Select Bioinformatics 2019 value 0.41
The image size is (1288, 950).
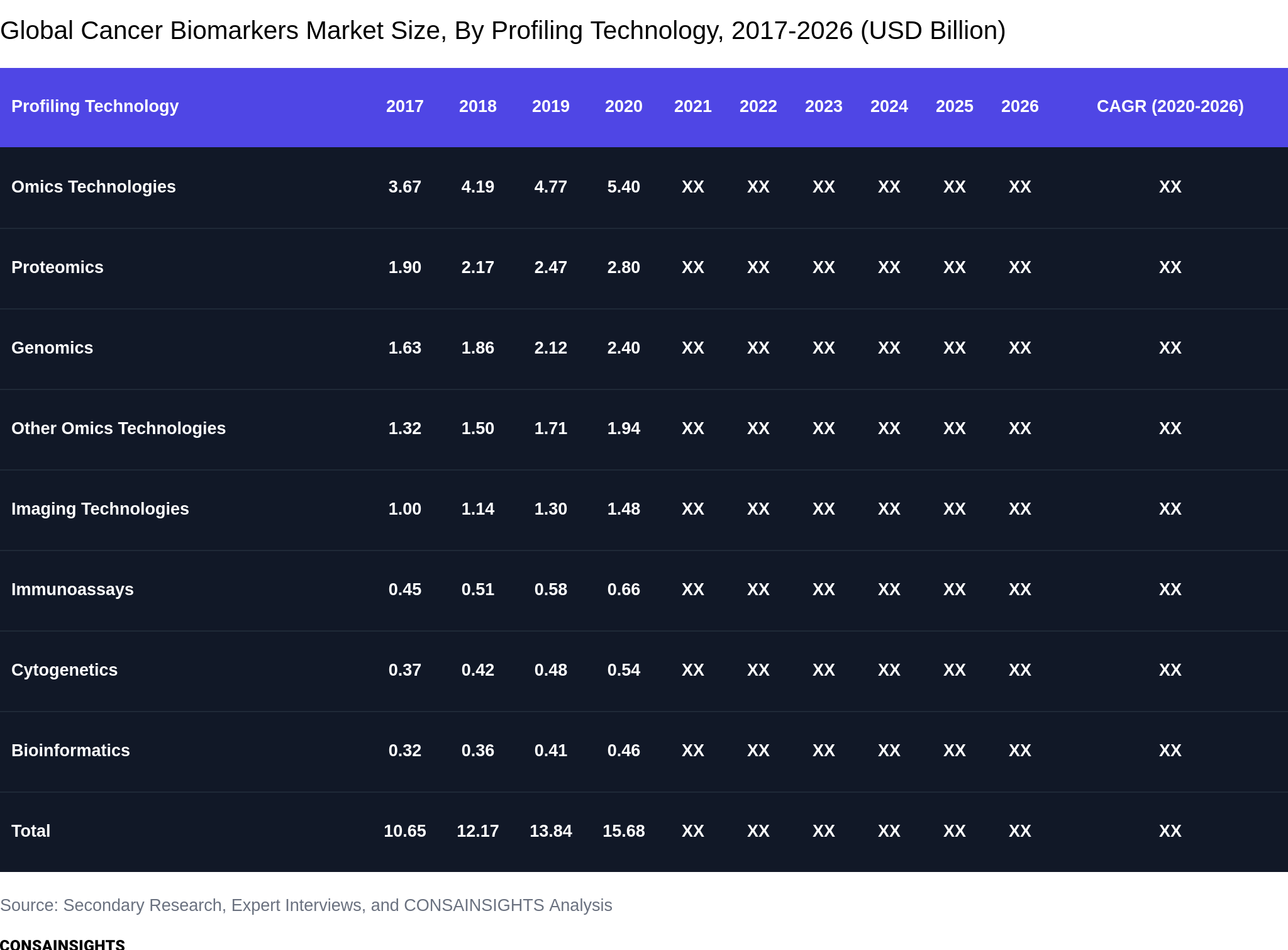point(551,751)
